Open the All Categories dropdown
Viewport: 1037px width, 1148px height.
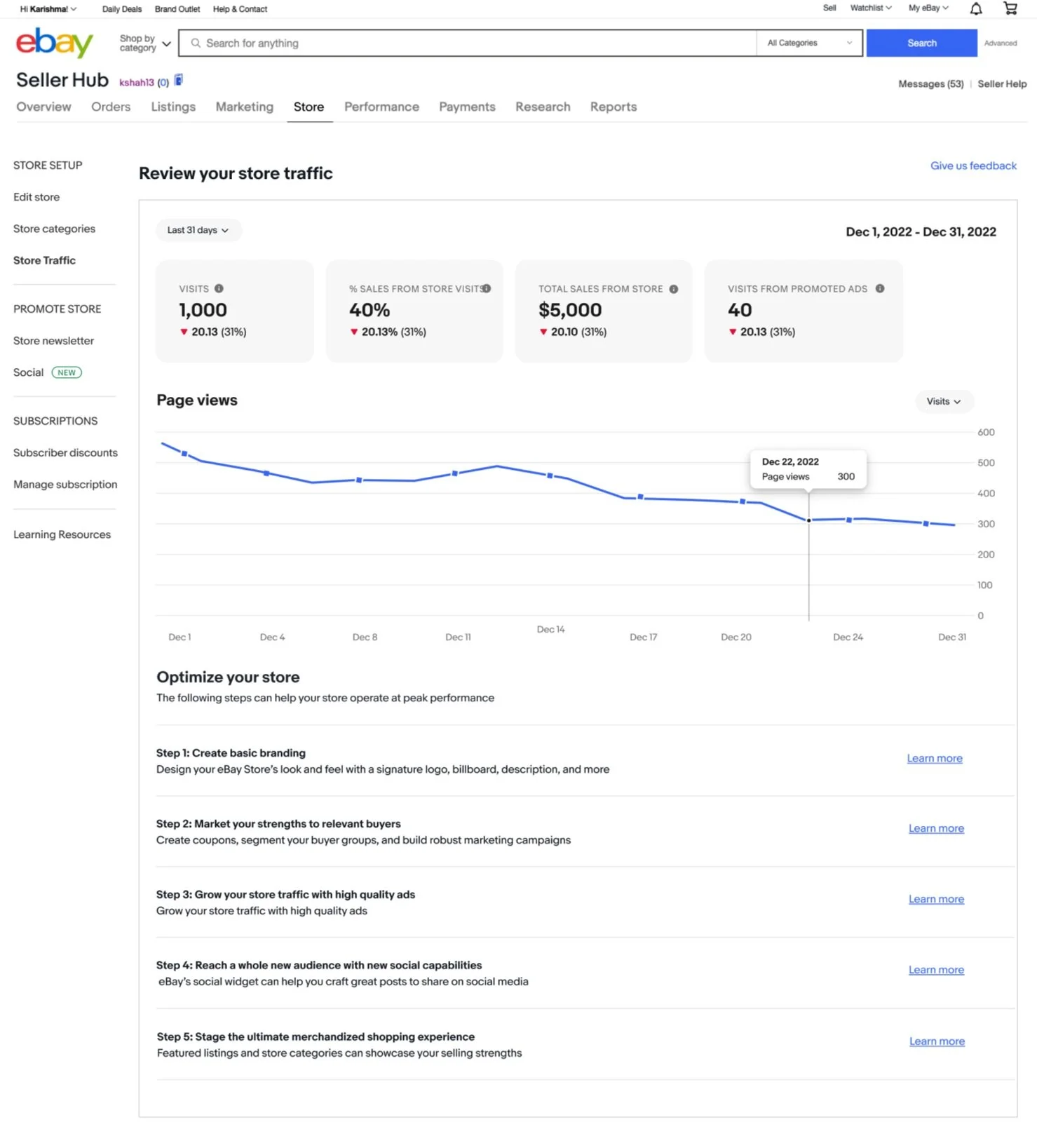tap(809, 43)
